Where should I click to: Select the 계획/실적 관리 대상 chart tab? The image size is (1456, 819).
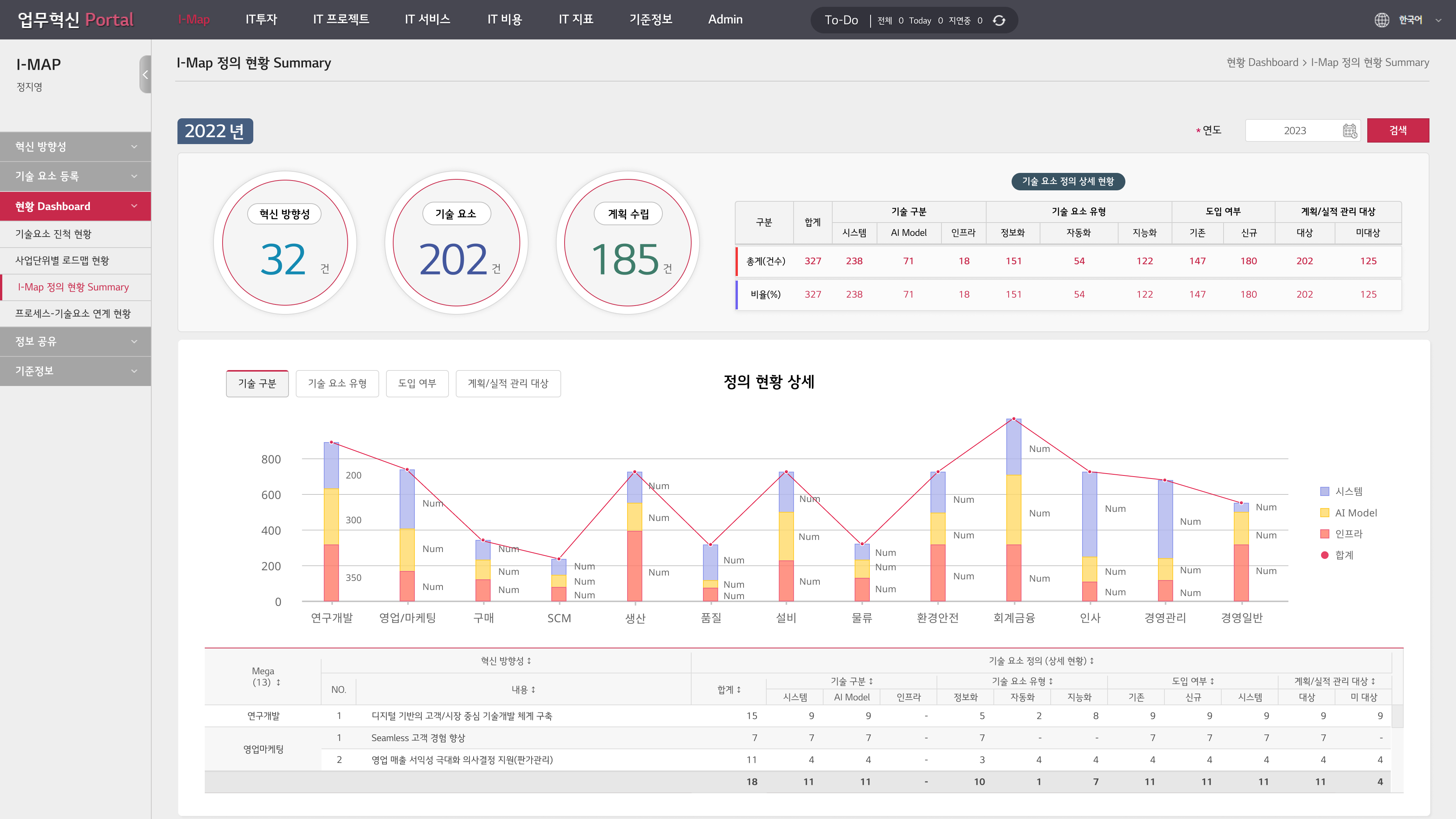point(508,383)
